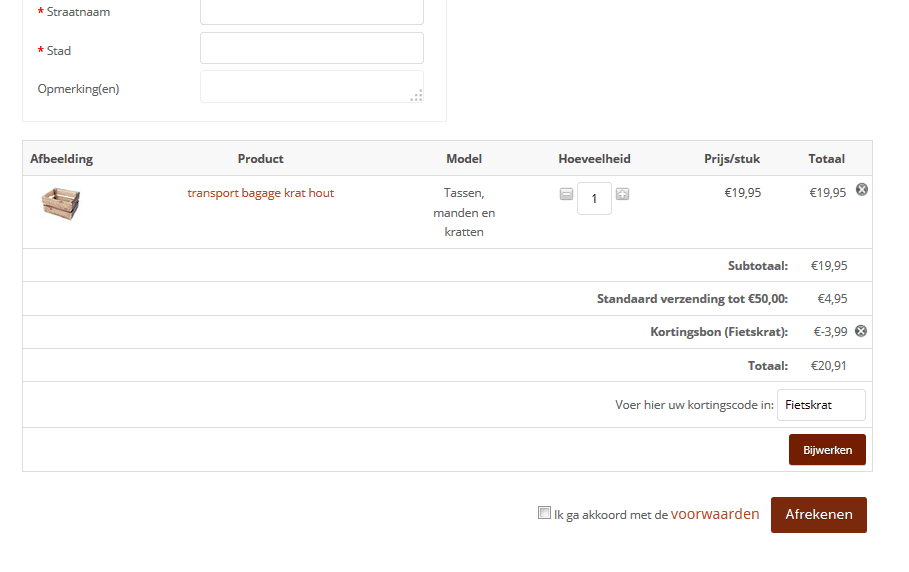Open the 'transport bagage krat hout' product link
Screen dimensions: 909x572
pos(260,193)
